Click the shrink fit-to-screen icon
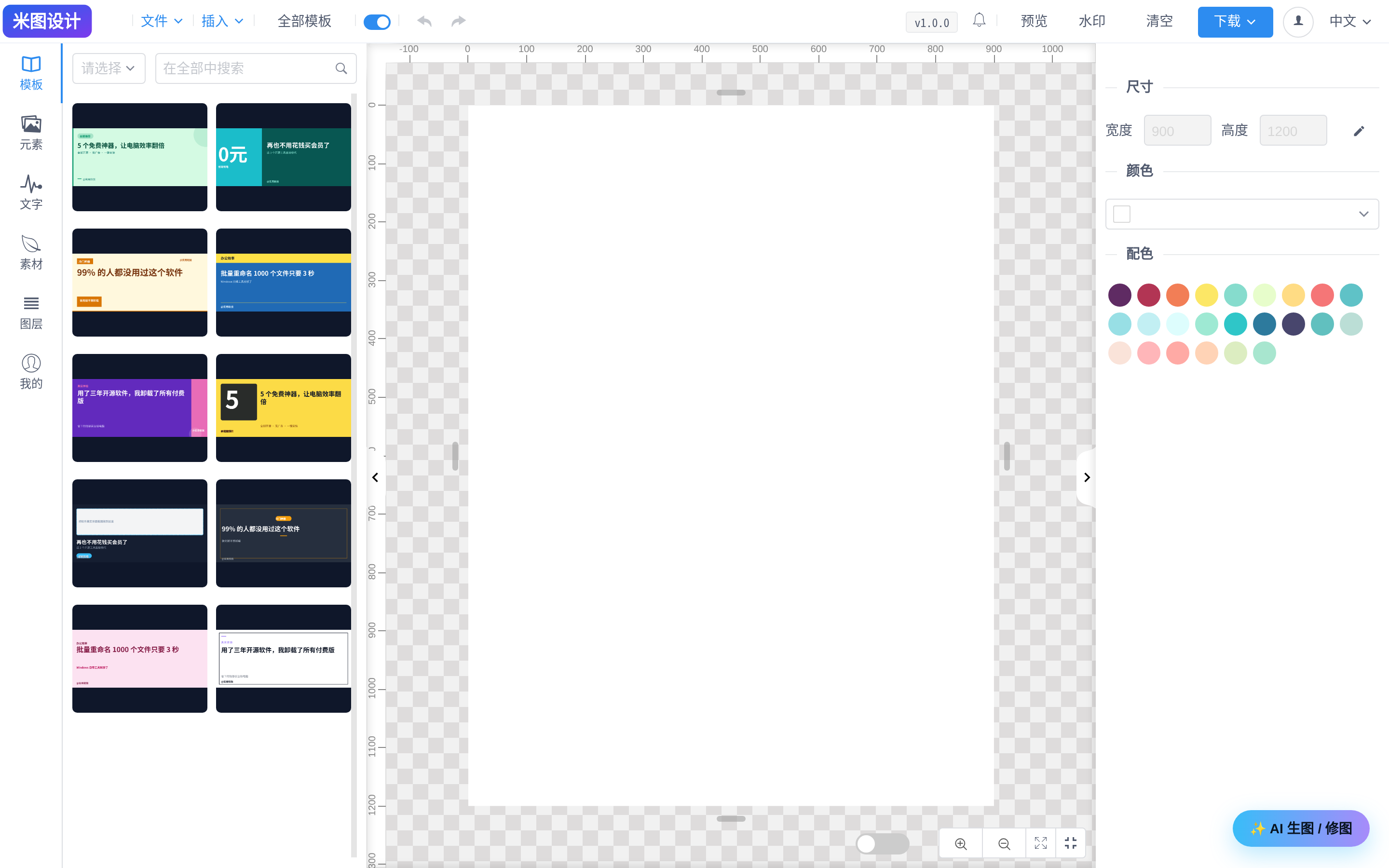The width and height of the screenshot is (1389, 868). click(1071, 843)
